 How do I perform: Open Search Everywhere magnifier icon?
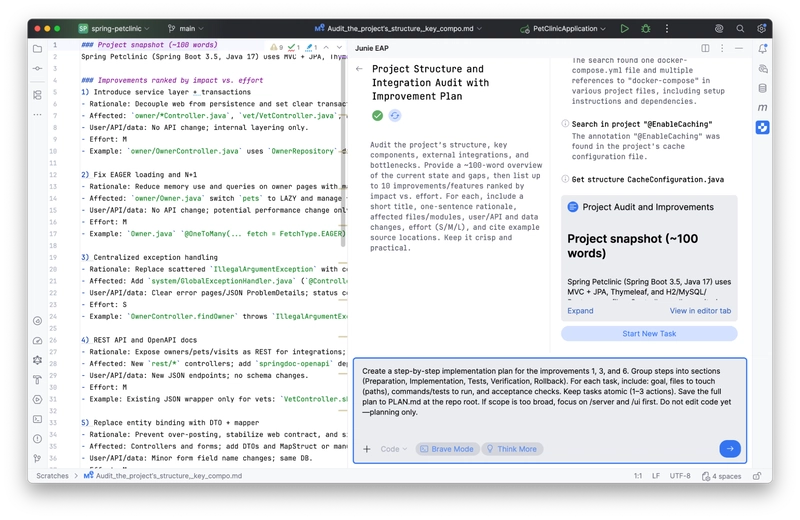(742, 29)
